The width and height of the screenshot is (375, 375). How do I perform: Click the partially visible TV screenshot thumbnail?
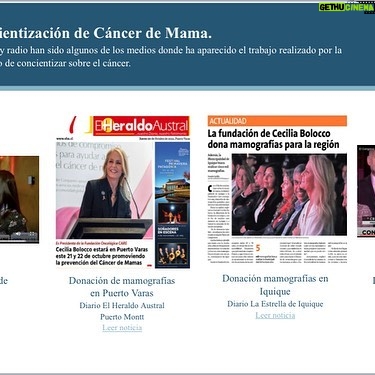(x=366, y=191)
